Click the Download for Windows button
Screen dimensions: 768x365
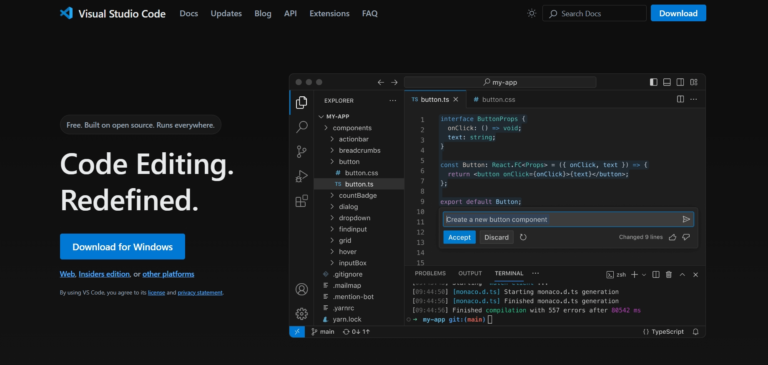(x=122, y=246)
